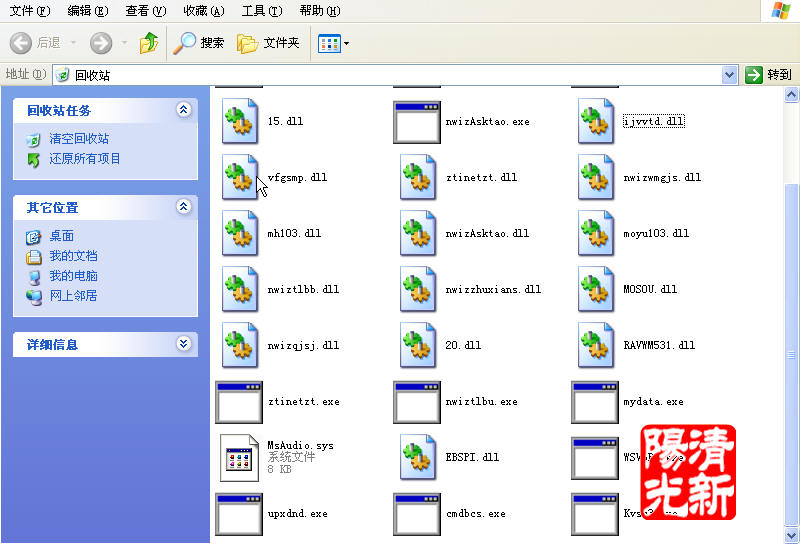Click the 转到 go button
The height and width of the screenshot is (544, 800).
click(768, 75)
